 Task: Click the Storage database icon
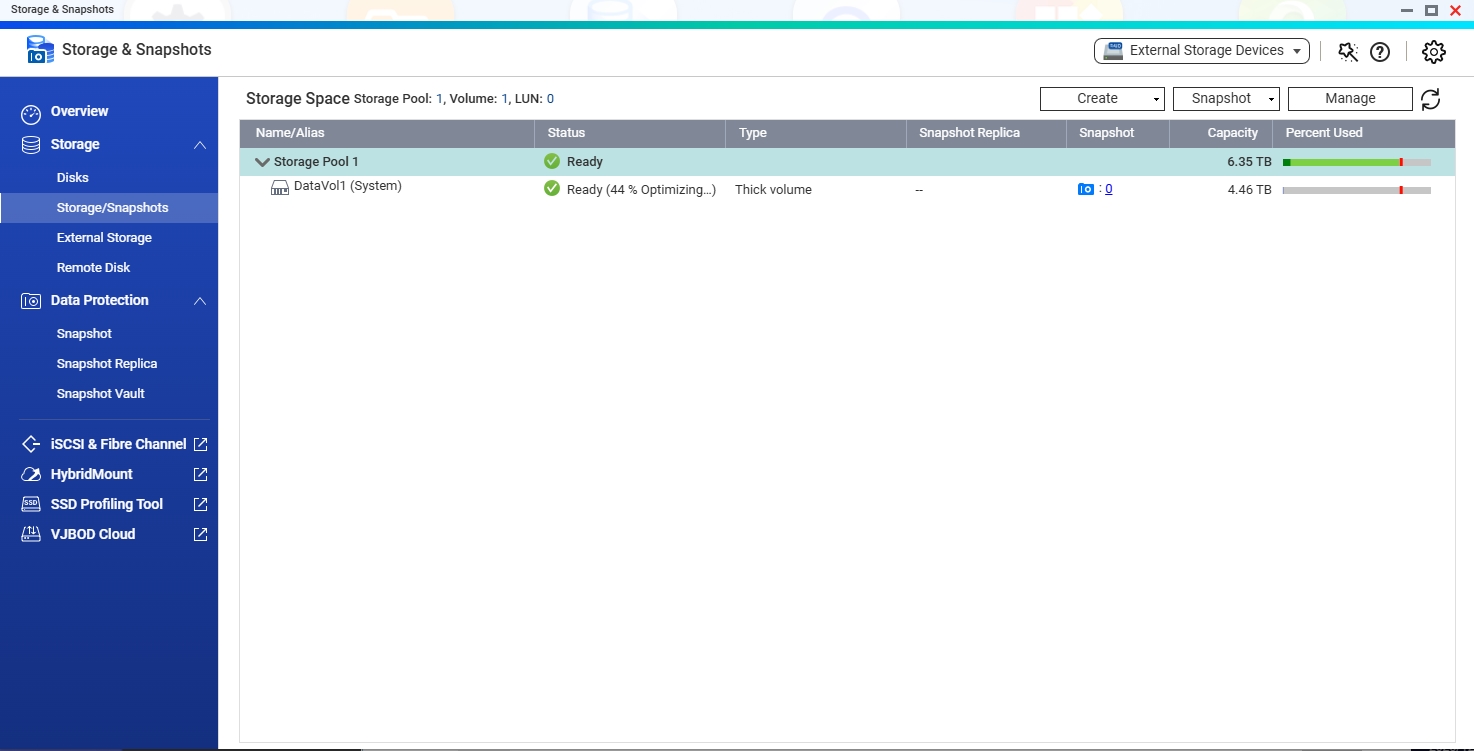coord(31,145)
